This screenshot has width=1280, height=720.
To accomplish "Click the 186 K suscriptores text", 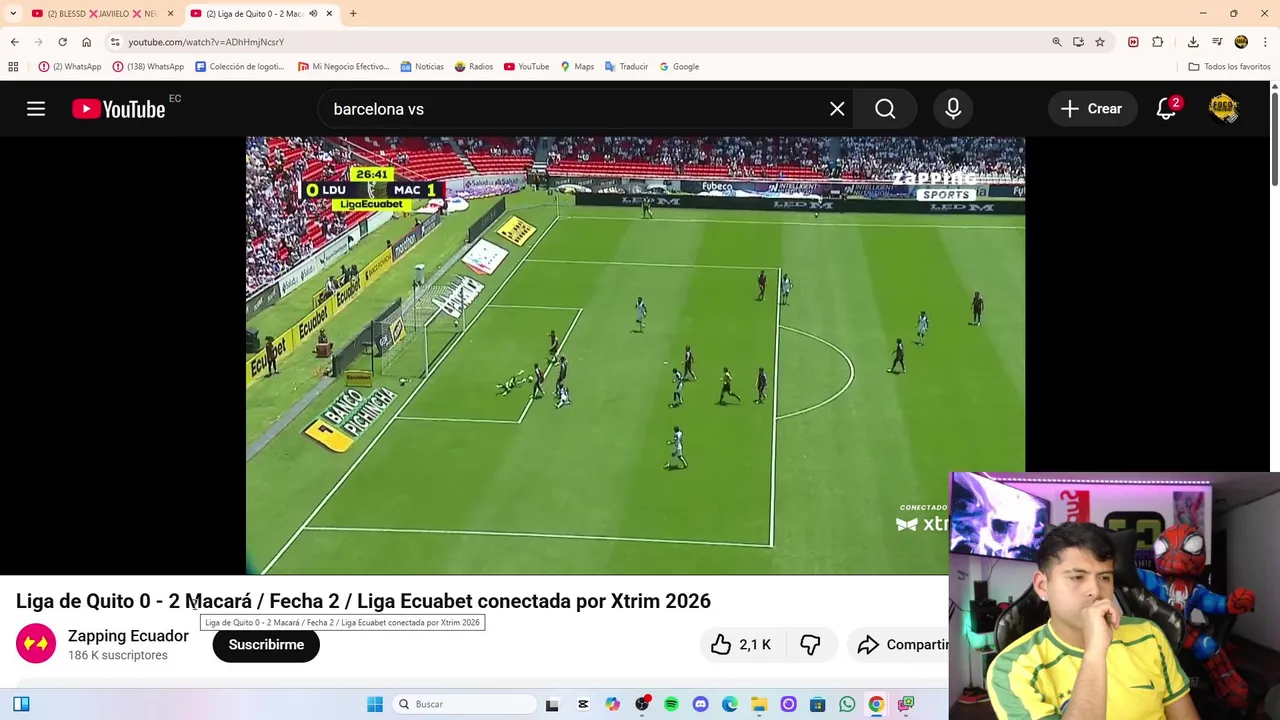I will [118, 655].
